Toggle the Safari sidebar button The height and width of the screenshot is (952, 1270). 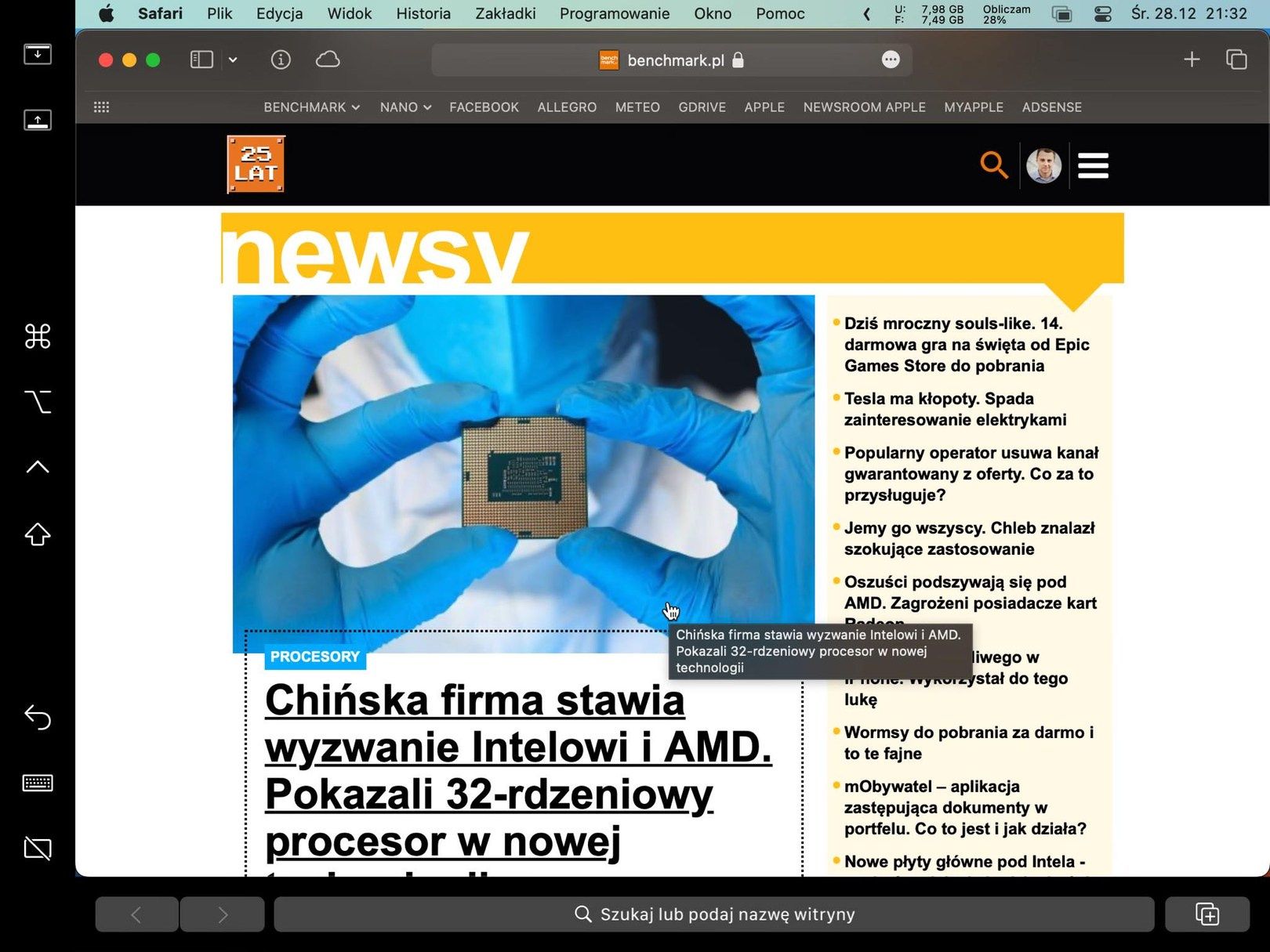coord(201,60)
